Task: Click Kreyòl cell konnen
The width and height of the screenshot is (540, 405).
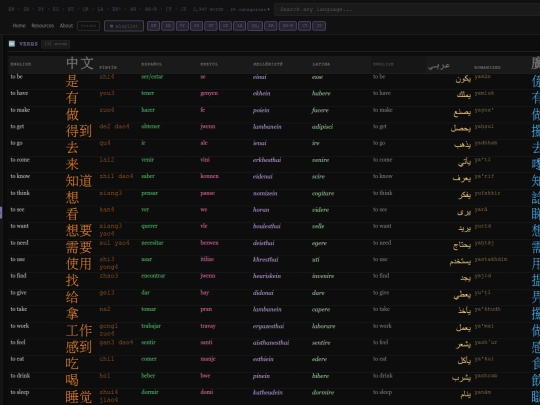Action: 209,176
